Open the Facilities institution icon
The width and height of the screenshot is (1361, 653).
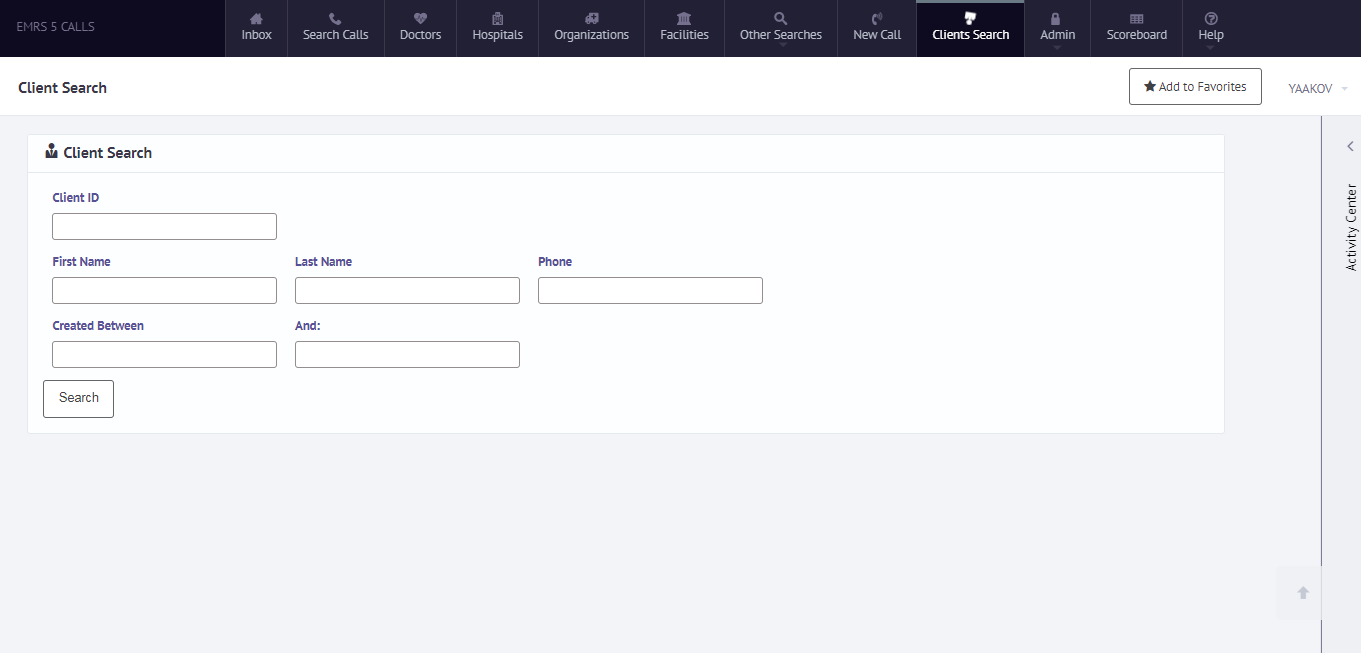tap(684, 19)
